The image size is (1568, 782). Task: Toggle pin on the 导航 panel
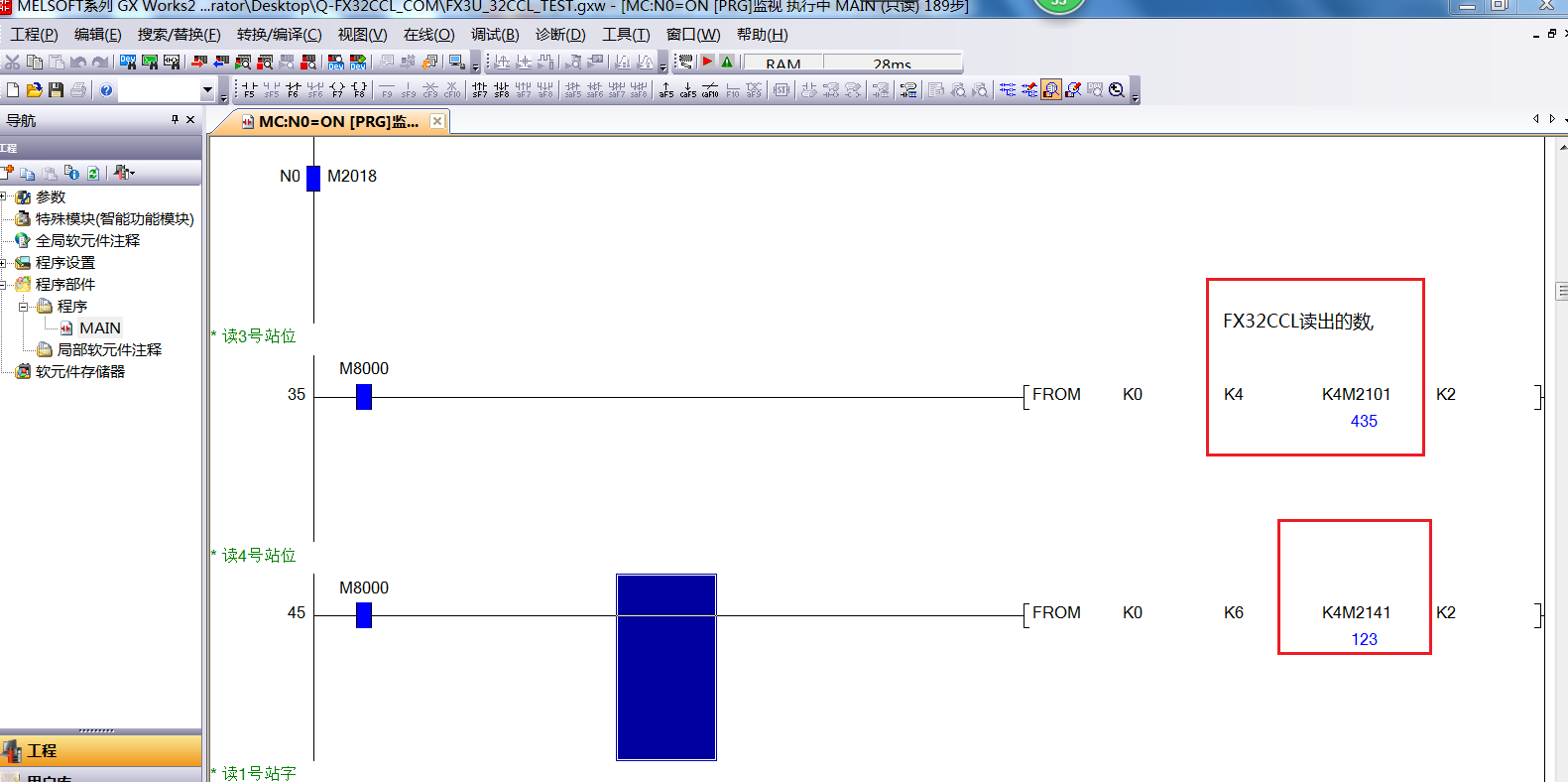(x=175, y=119)
